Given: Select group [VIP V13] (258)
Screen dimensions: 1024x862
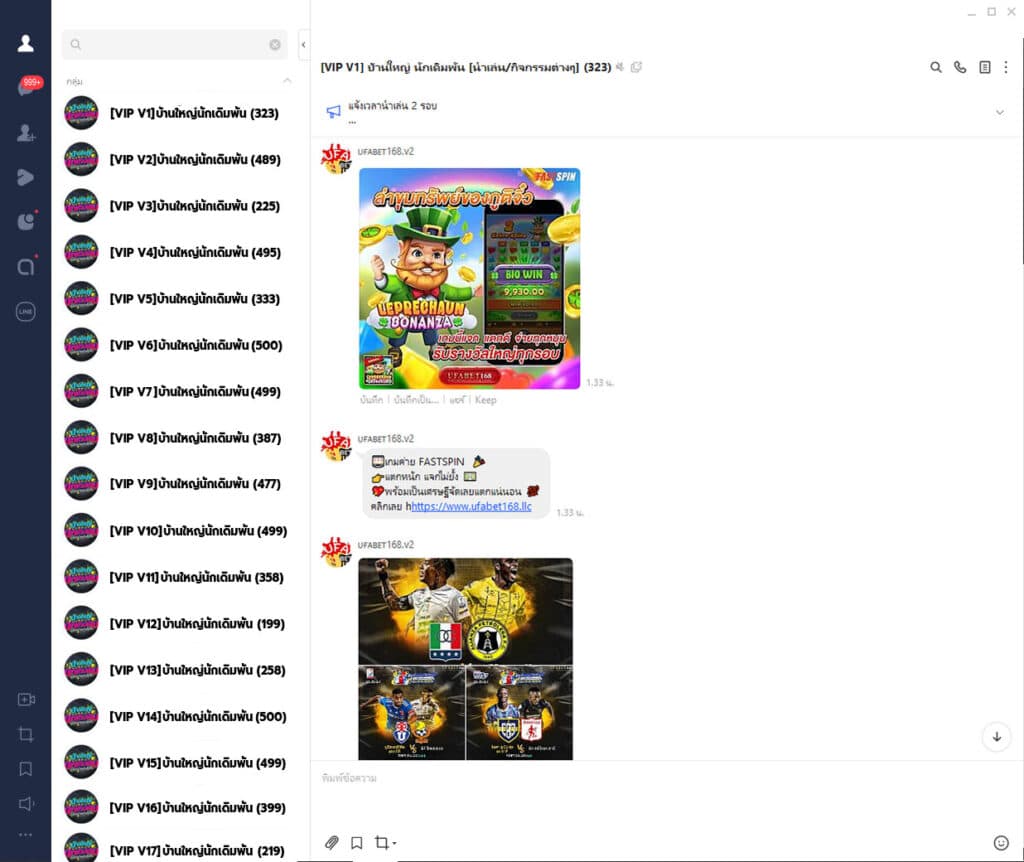Looking at the screenshot, I should coord(178,670).
